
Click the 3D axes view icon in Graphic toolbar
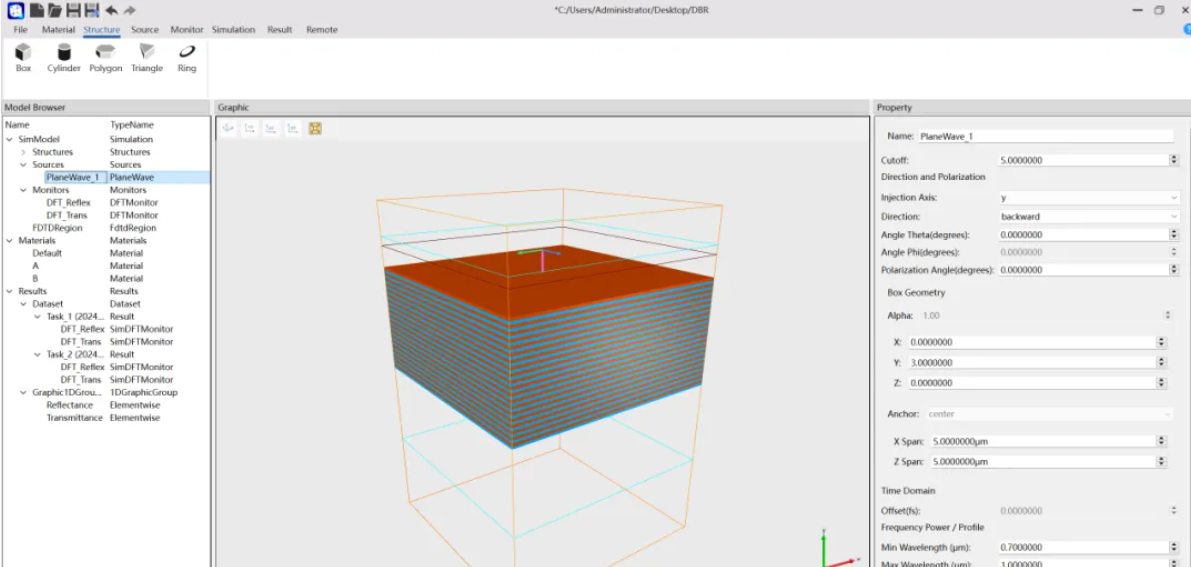tap(227, 128)
